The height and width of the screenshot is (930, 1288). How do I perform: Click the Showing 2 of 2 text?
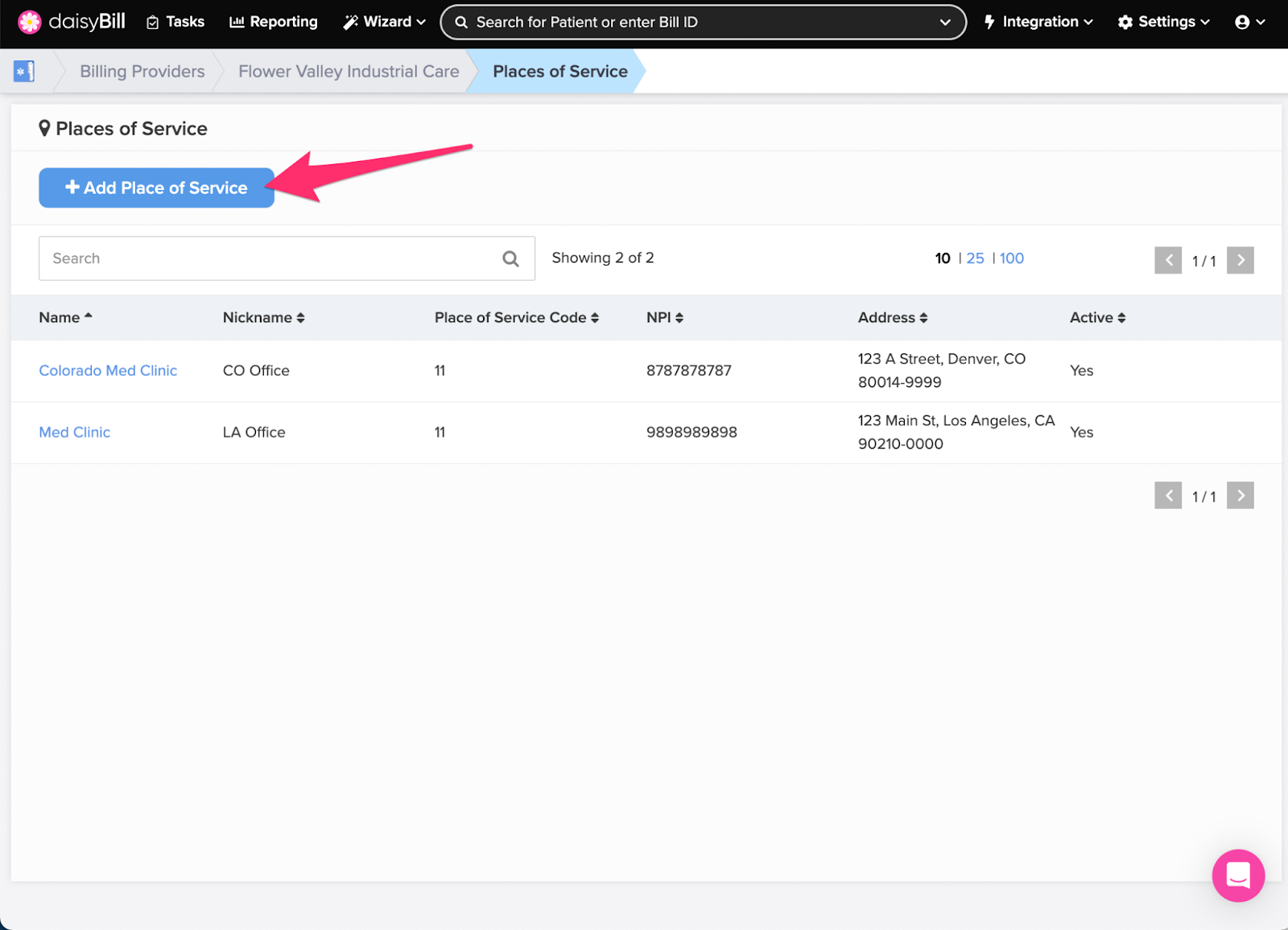coord(603,258)
